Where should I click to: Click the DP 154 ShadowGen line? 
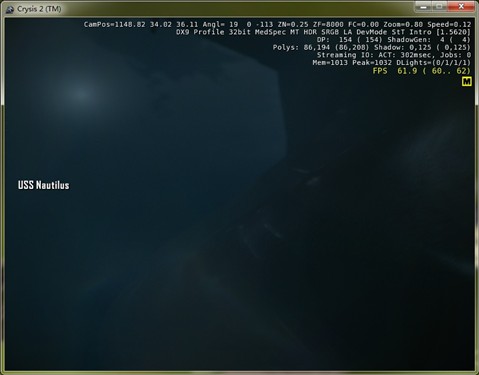click(394, 40)
